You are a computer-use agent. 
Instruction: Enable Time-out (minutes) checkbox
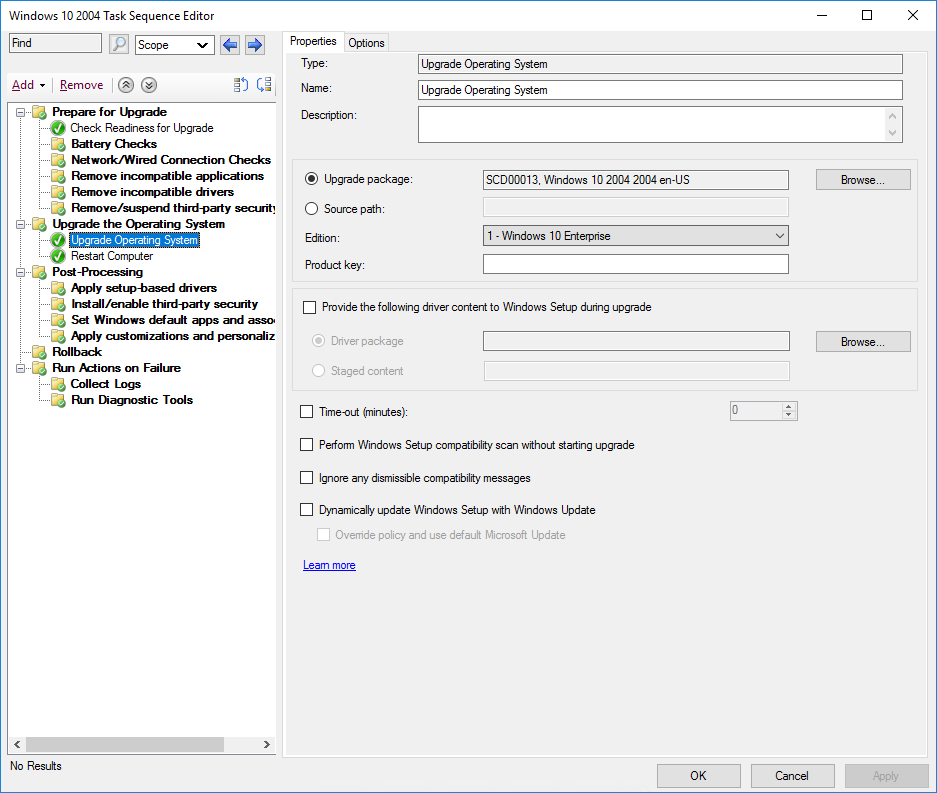tap(307, 412)
